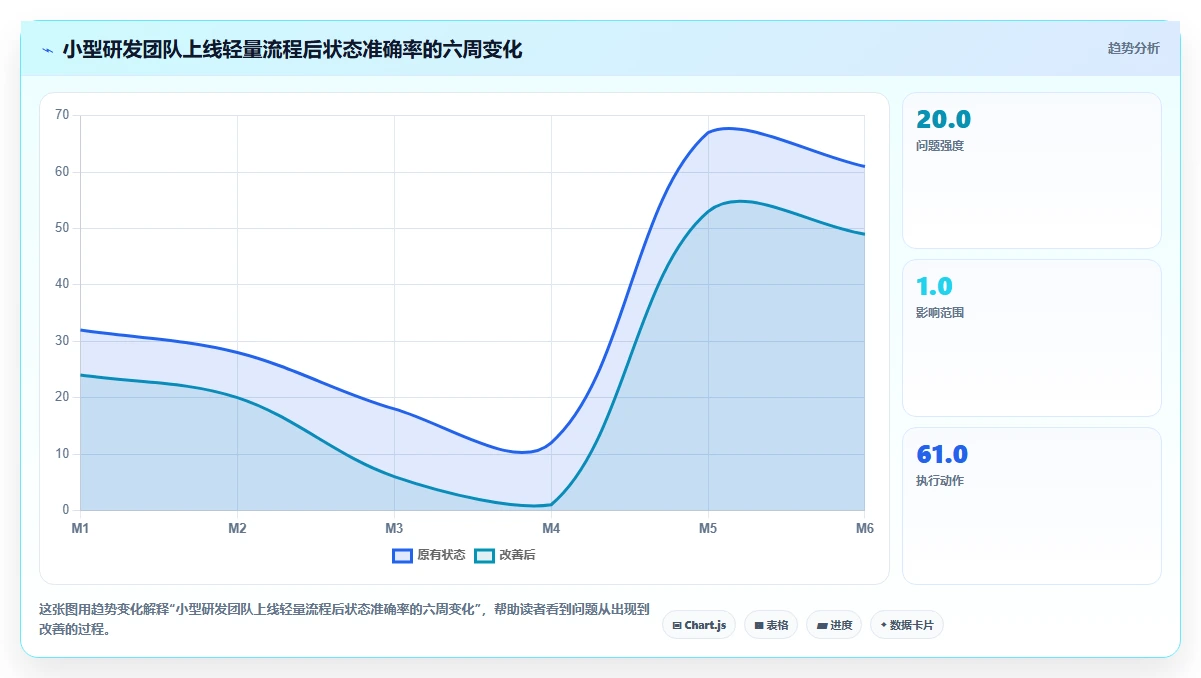Click the M6 axis label

(864, 528)
